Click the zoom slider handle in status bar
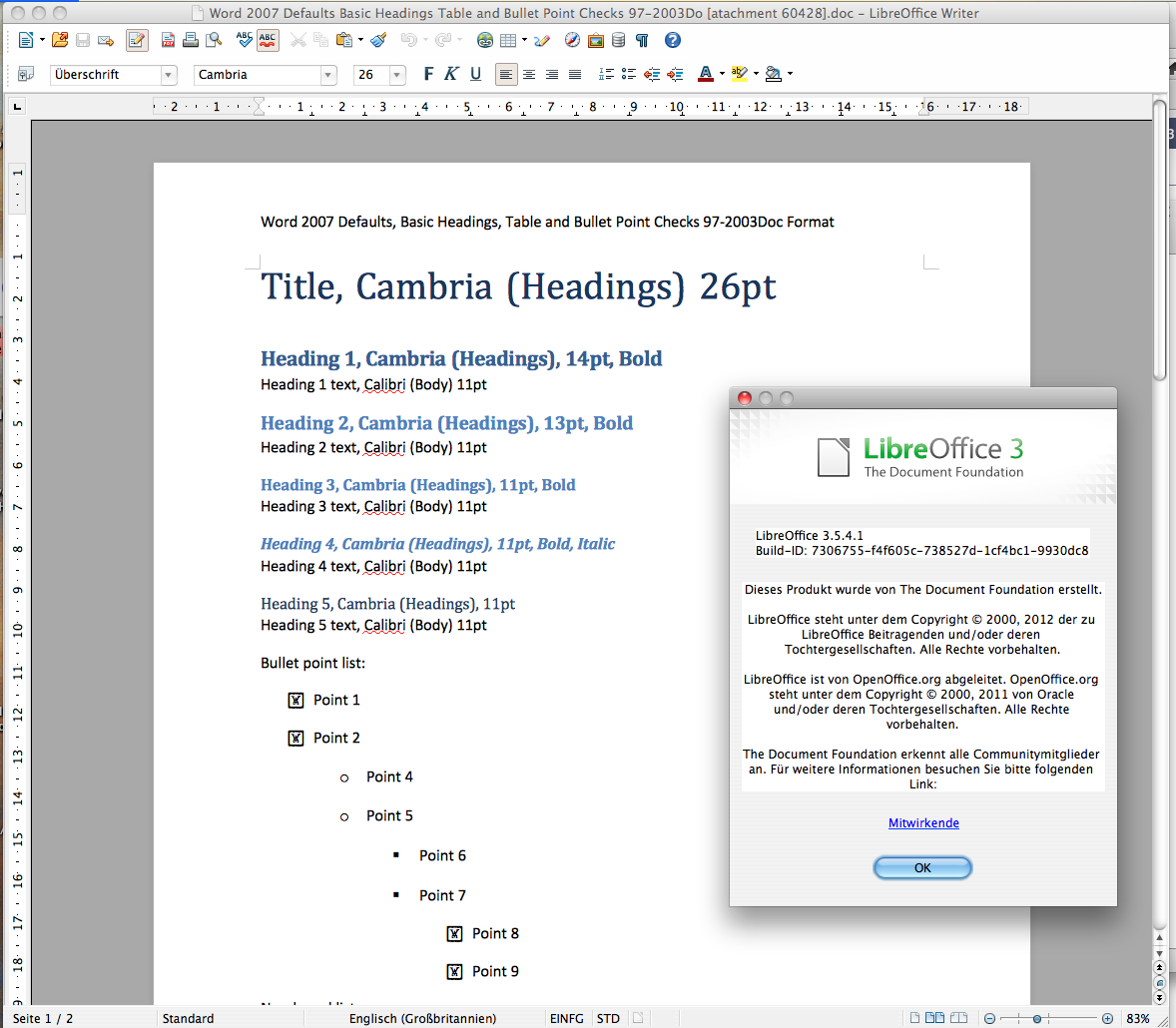 [1038, 1018]
